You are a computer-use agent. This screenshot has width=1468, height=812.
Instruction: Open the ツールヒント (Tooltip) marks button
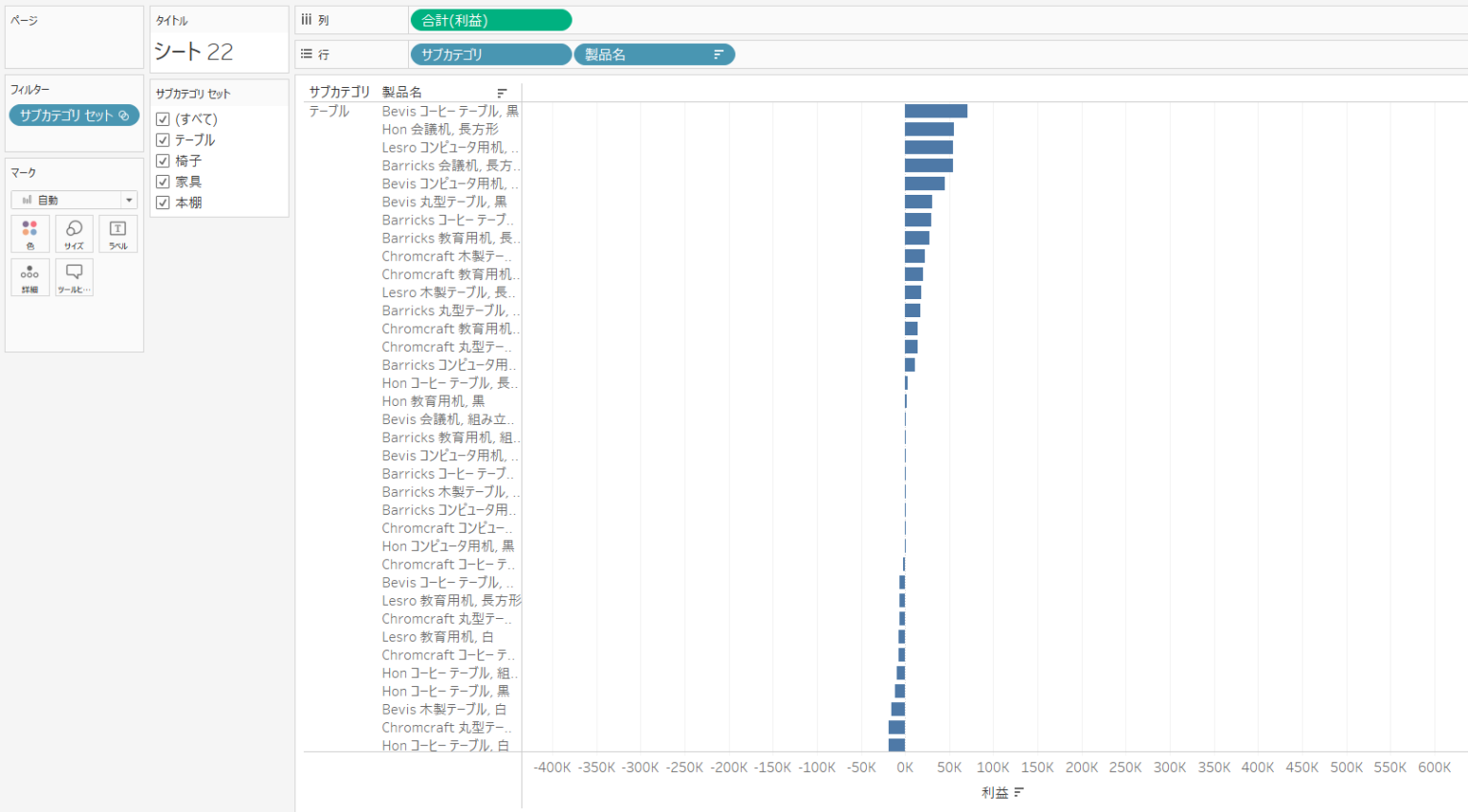pos(74,277)
